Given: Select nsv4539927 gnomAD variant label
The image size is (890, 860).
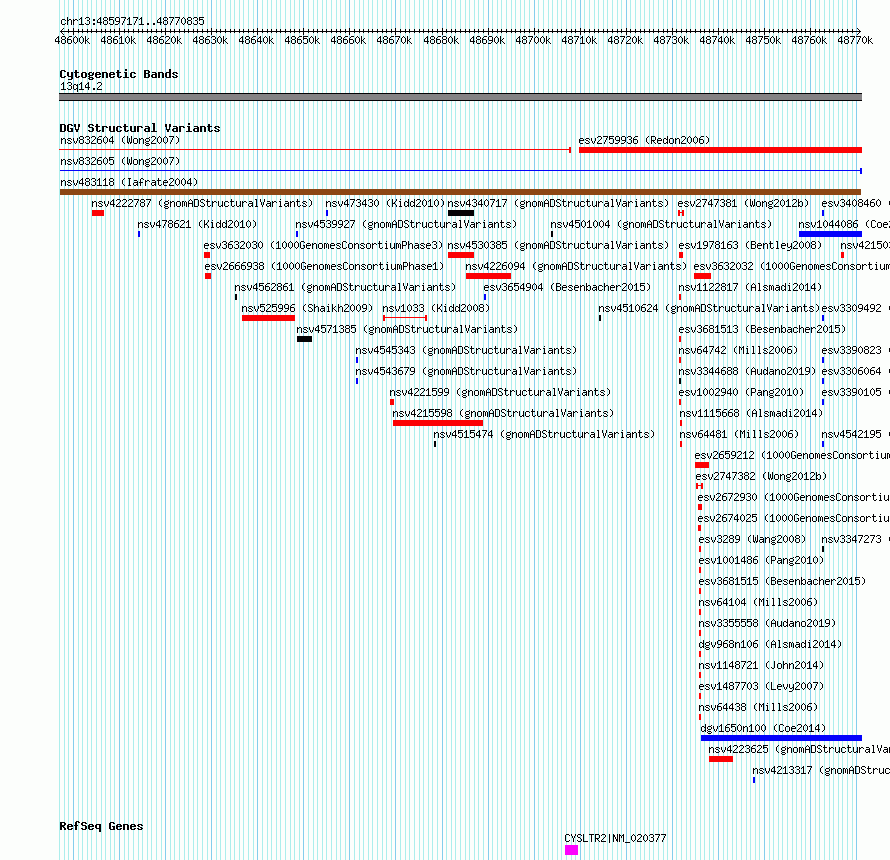Looking at the screenshot, I should [406, 224].
